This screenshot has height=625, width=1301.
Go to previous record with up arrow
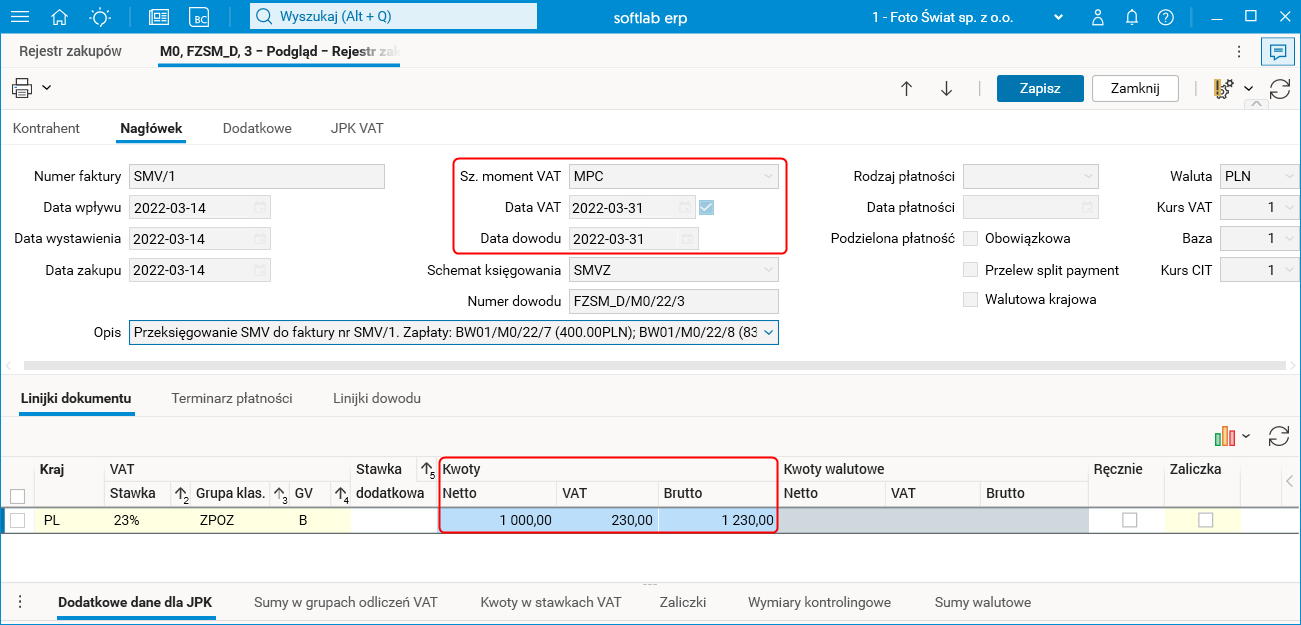pyautogui.click(x=907, y=88)
